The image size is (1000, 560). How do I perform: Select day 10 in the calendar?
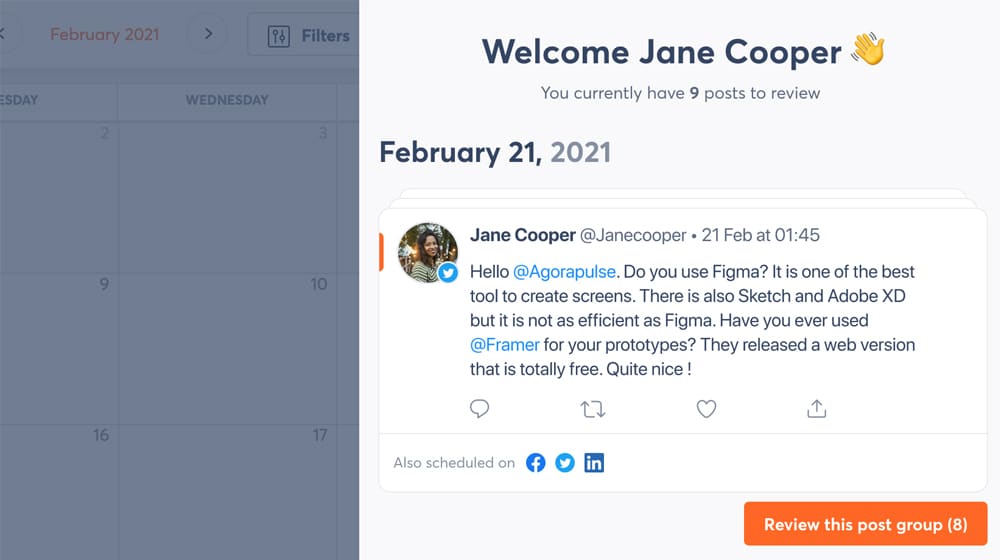click(227, 345)
